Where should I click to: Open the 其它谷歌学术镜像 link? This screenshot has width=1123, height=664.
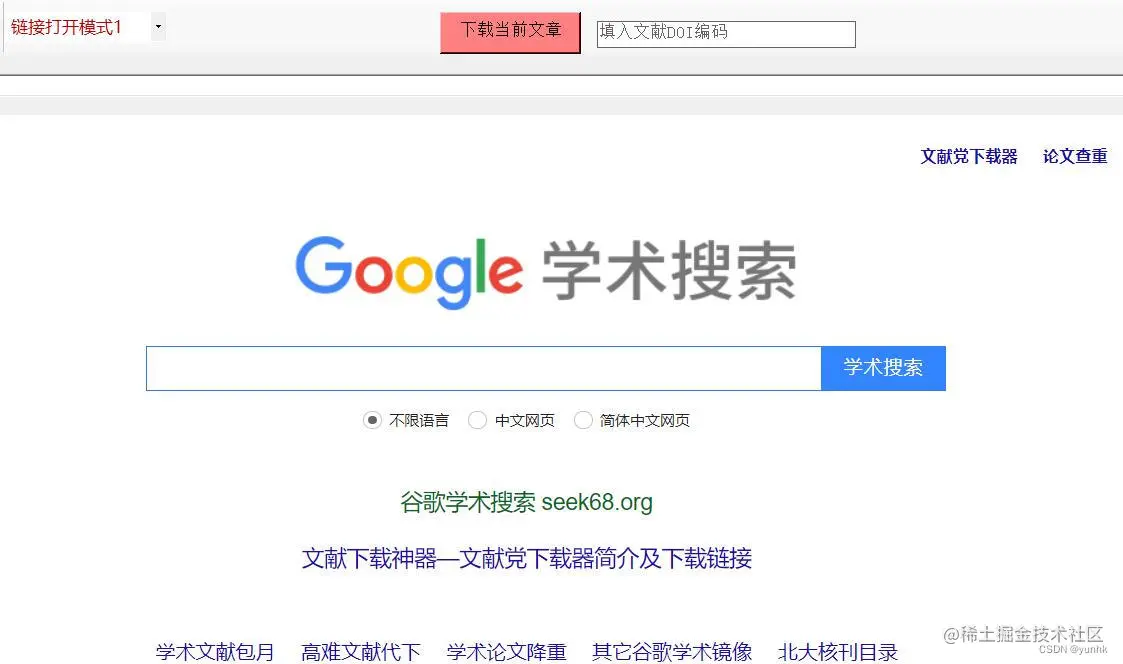tap(672, 652)
